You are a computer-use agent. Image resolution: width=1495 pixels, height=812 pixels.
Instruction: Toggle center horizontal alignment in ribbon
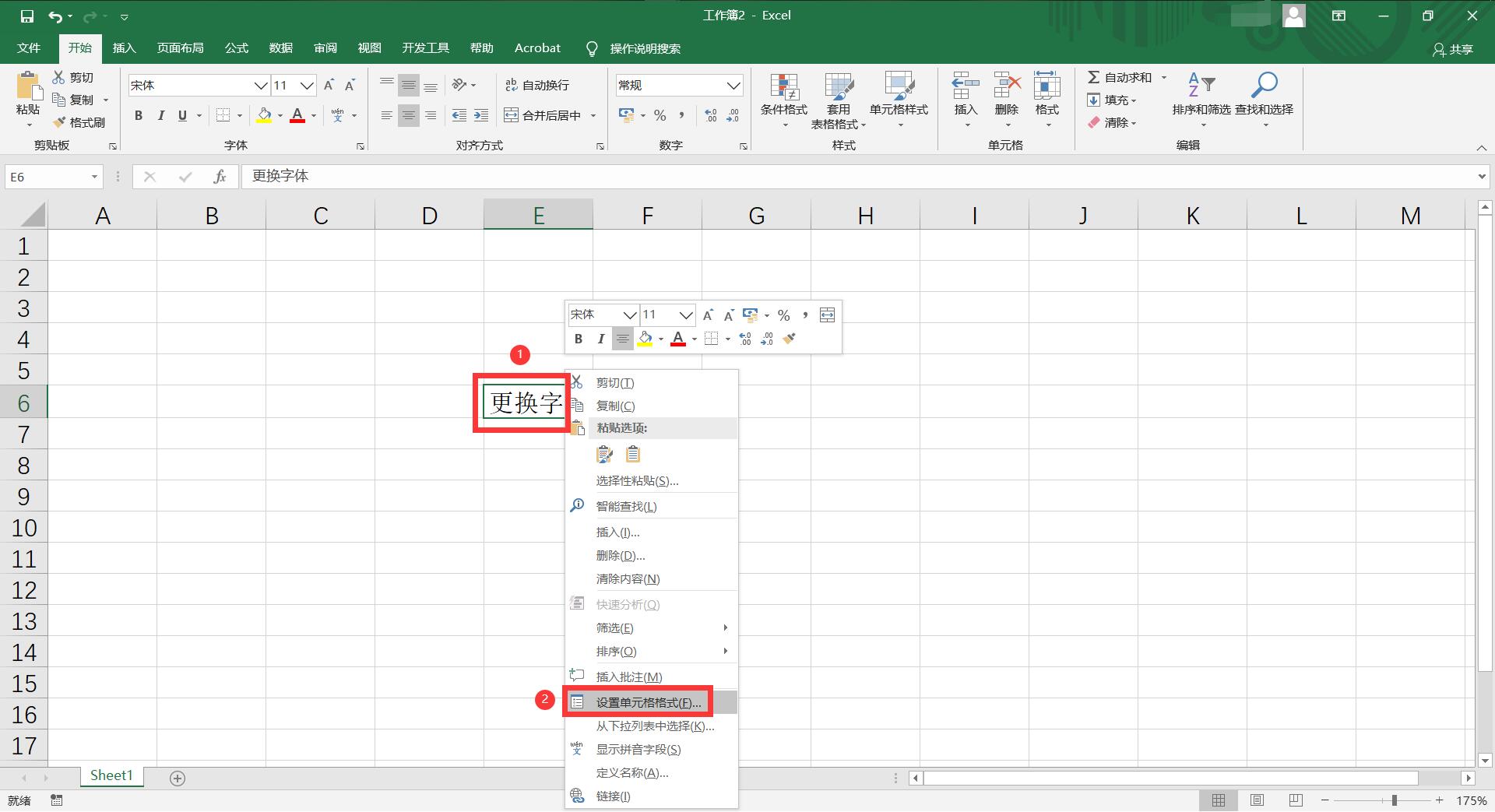[x=408, y=115]
